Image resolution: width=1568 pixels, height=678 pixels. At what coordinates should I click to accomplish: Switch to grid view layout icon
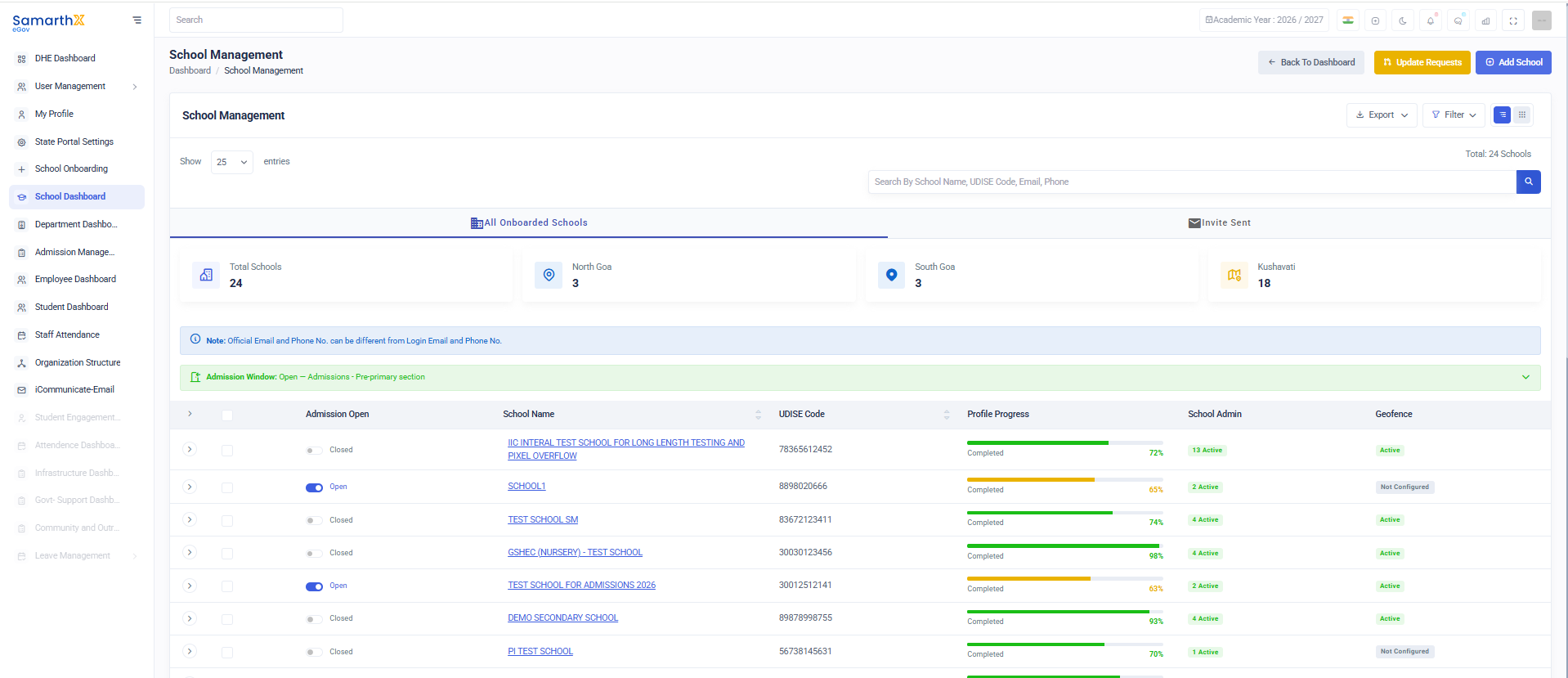pos(1522,115)
